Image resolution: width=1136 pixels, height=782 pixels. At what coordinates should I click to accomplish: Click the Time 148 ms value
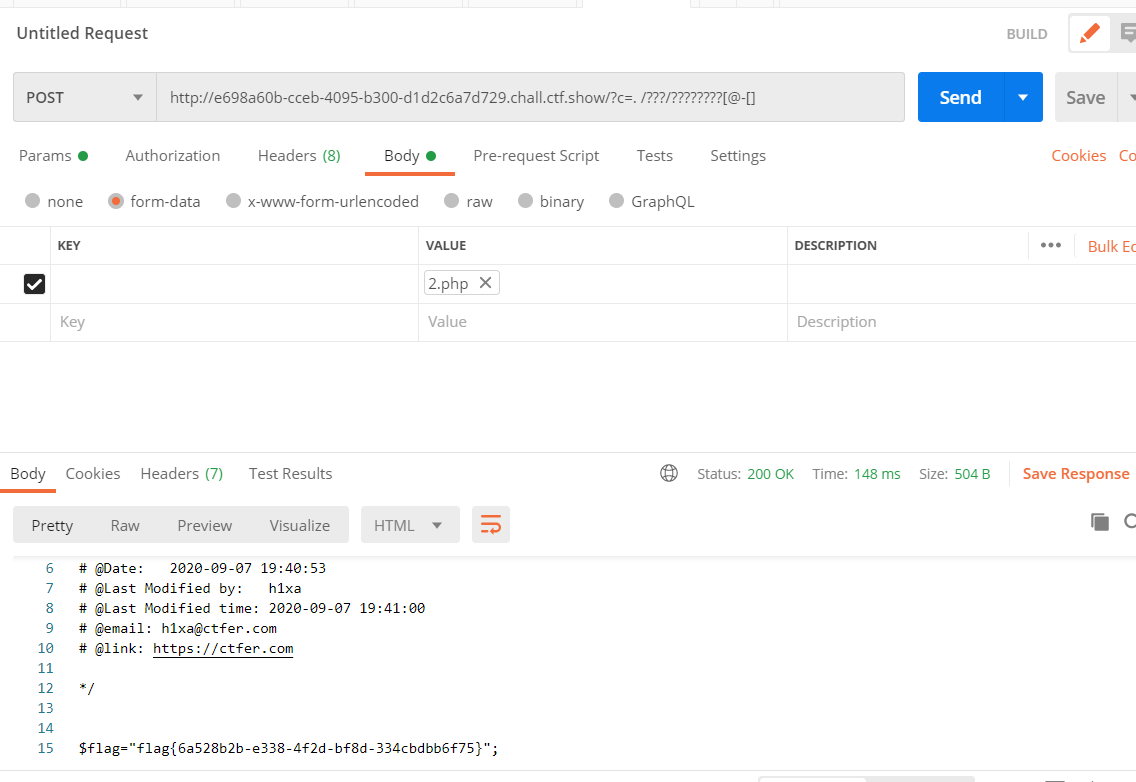pos(877,474)
